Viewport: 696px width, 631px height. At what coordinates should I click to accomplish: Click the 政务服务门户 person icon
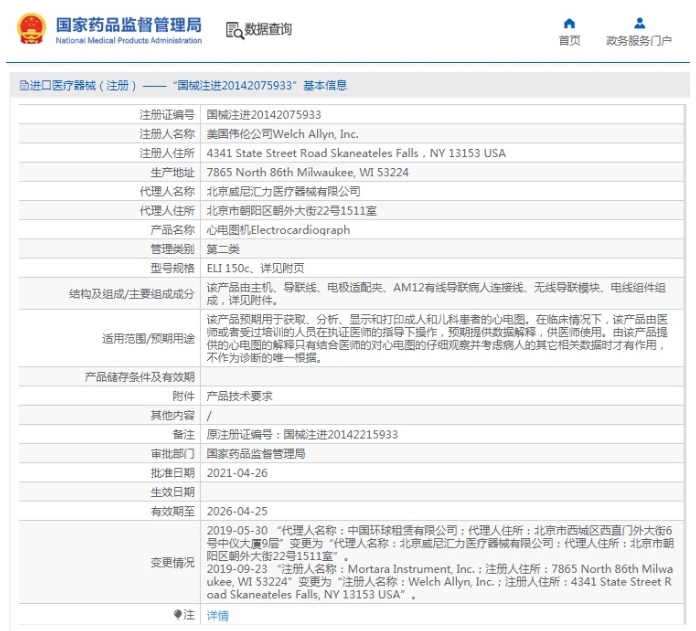pyautogui.click(x=639, y=23)
